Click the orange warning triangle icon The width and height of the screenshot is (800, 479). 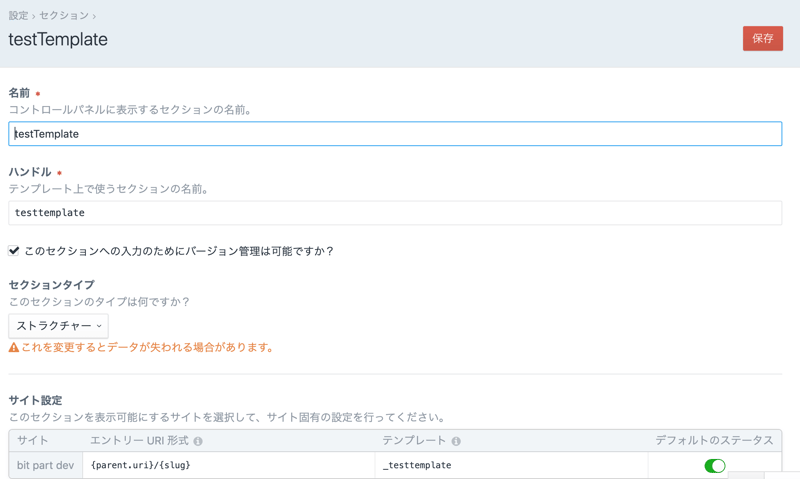tap(14, 348)
